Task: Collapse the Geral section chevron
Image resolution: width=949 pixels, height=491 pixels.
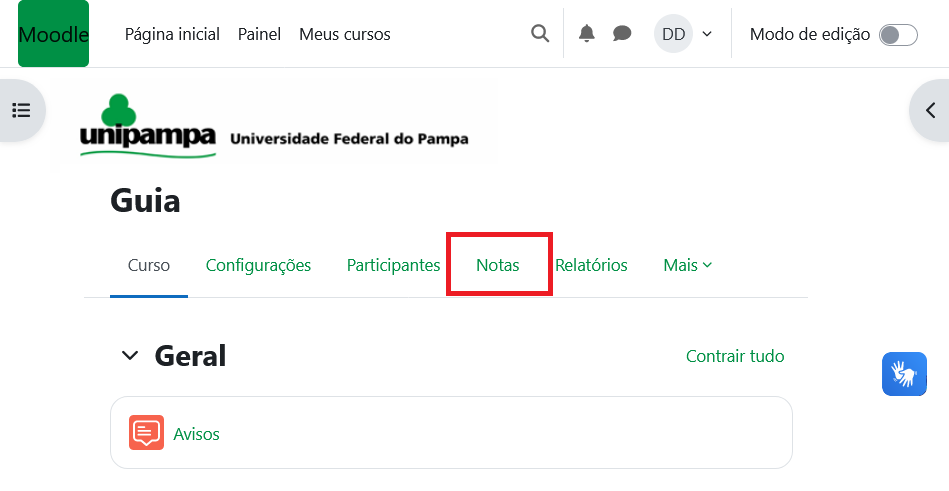Action: pyautogui.click(x=130, y=356)
